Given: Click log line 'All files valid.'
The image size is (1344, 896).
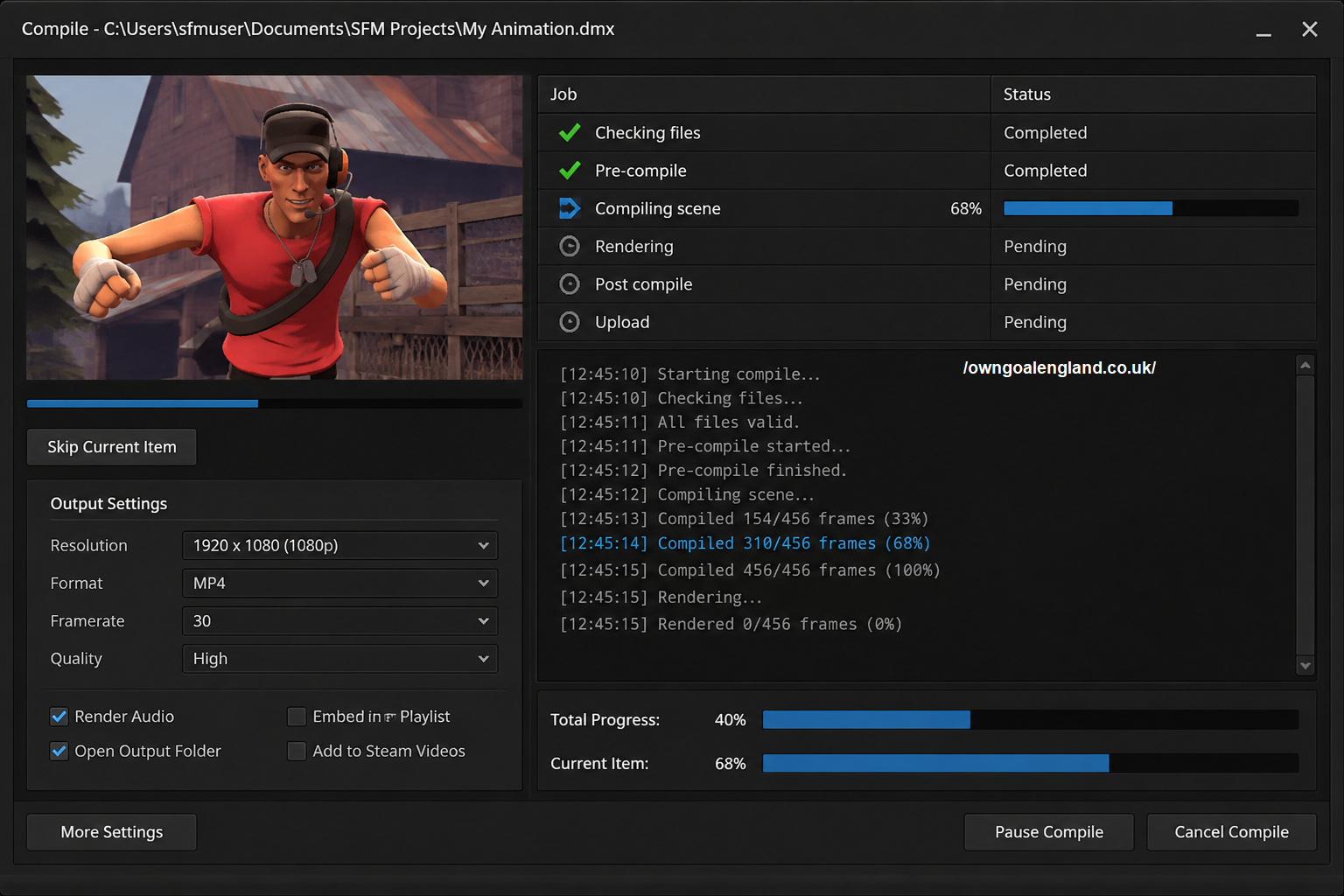Looking at the screenshot, I should [680, 422].
